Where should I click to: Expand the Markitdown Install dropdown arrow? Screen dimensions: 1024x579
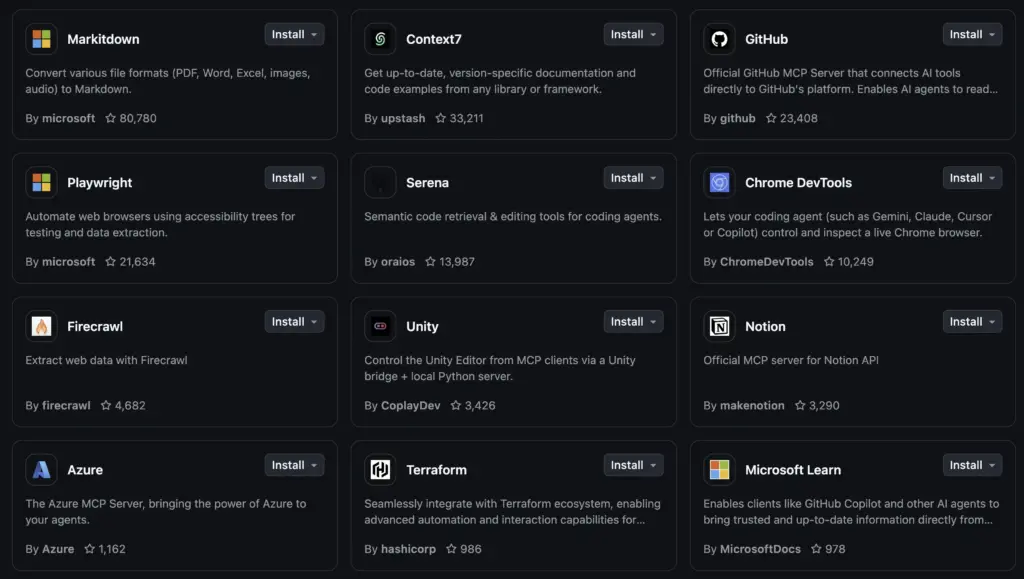[315, 35]
